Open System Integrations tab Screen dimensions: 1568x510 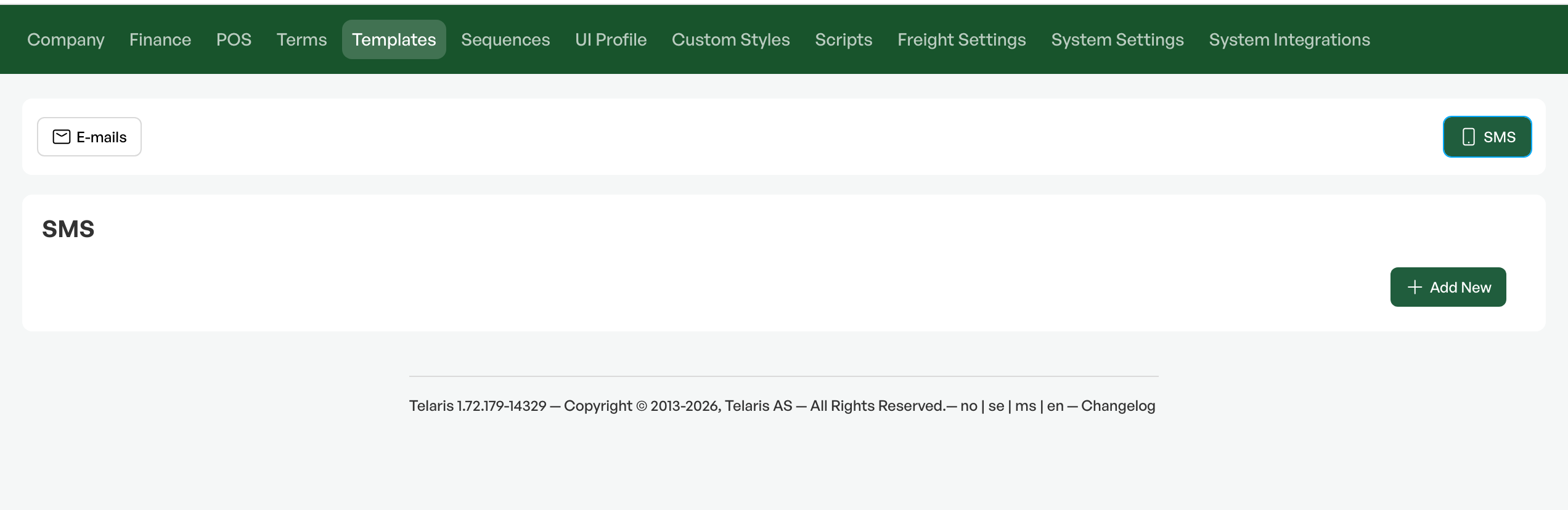click(1289, 39)
